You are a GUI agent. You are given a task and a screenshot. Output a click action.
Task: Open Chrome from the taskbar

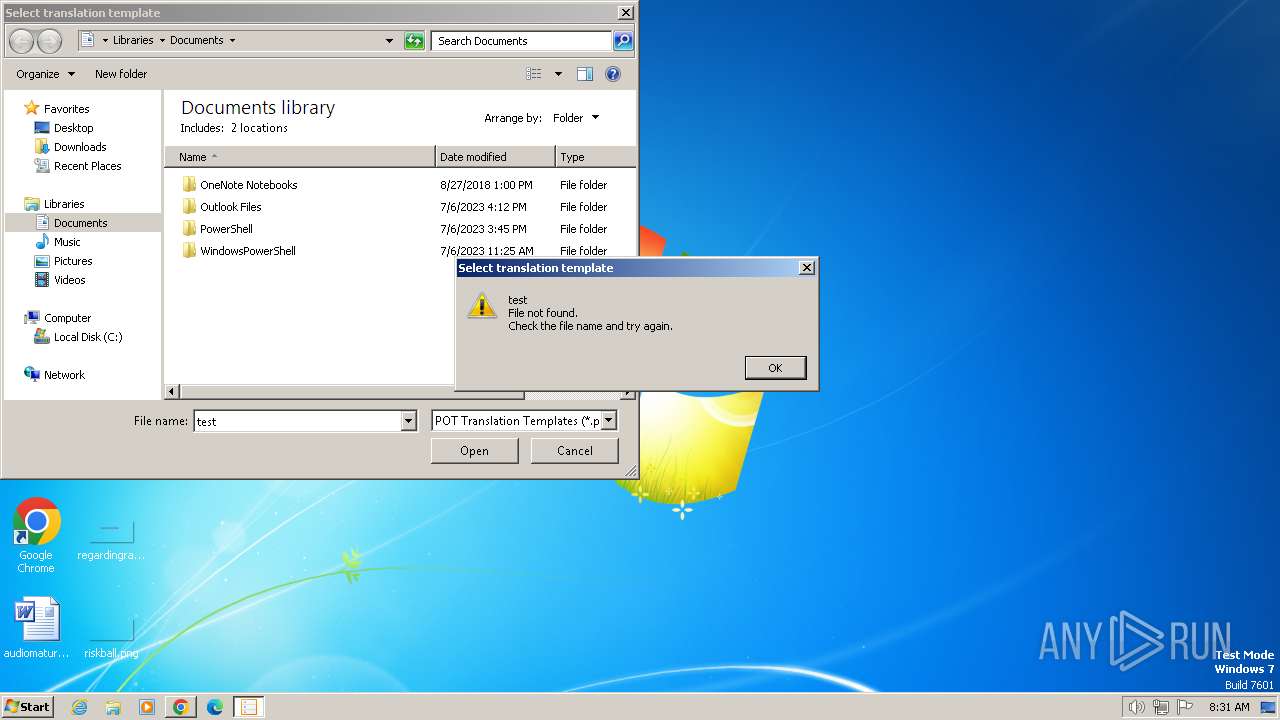pyautogui.click(x=181, y=707)
